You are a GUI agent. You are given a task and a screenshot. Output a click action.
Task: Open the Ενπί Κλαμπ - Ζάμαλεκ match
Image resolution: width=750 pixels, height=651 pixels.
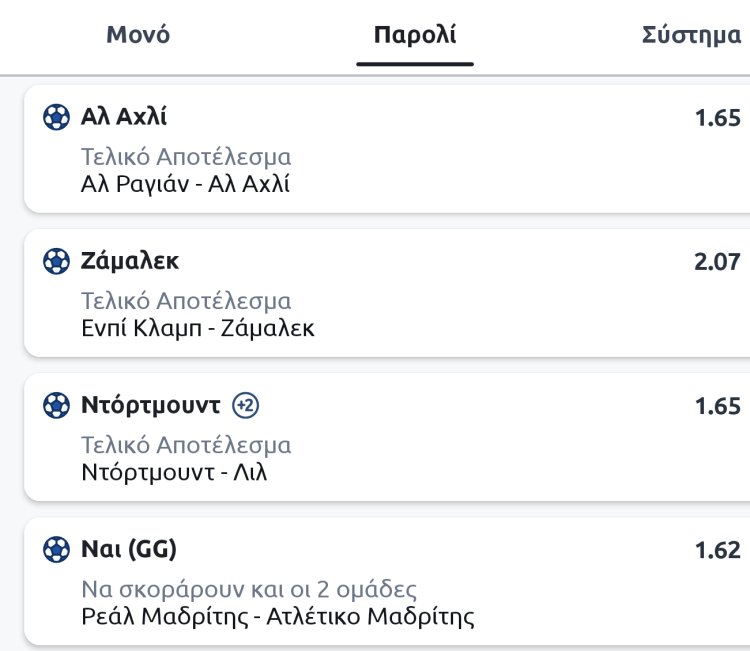click(x=197, y=328)
